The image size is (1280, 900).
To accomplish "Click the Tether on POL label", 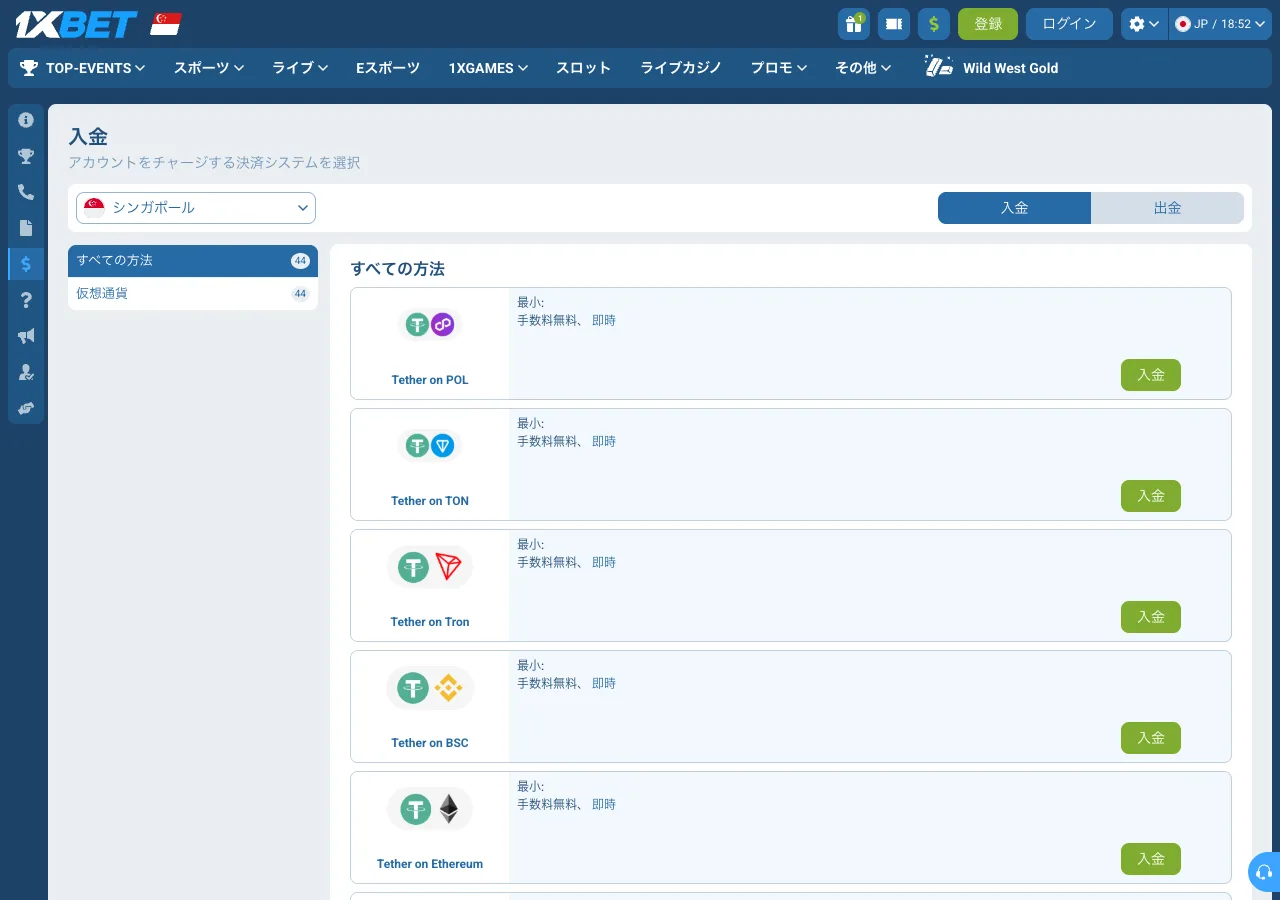I will [x=430, y=380].
